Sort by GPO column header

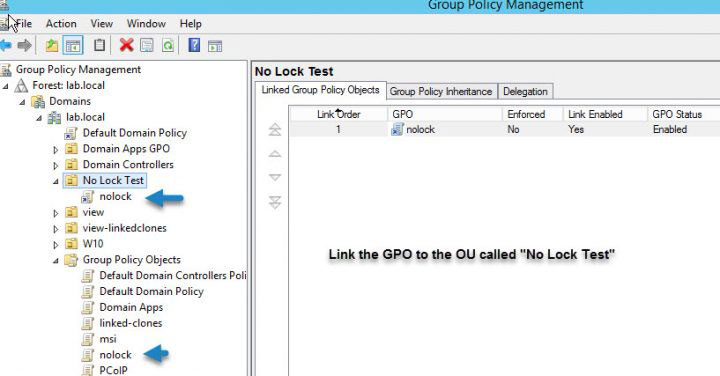pyautogui.click(x=445, y=114)
